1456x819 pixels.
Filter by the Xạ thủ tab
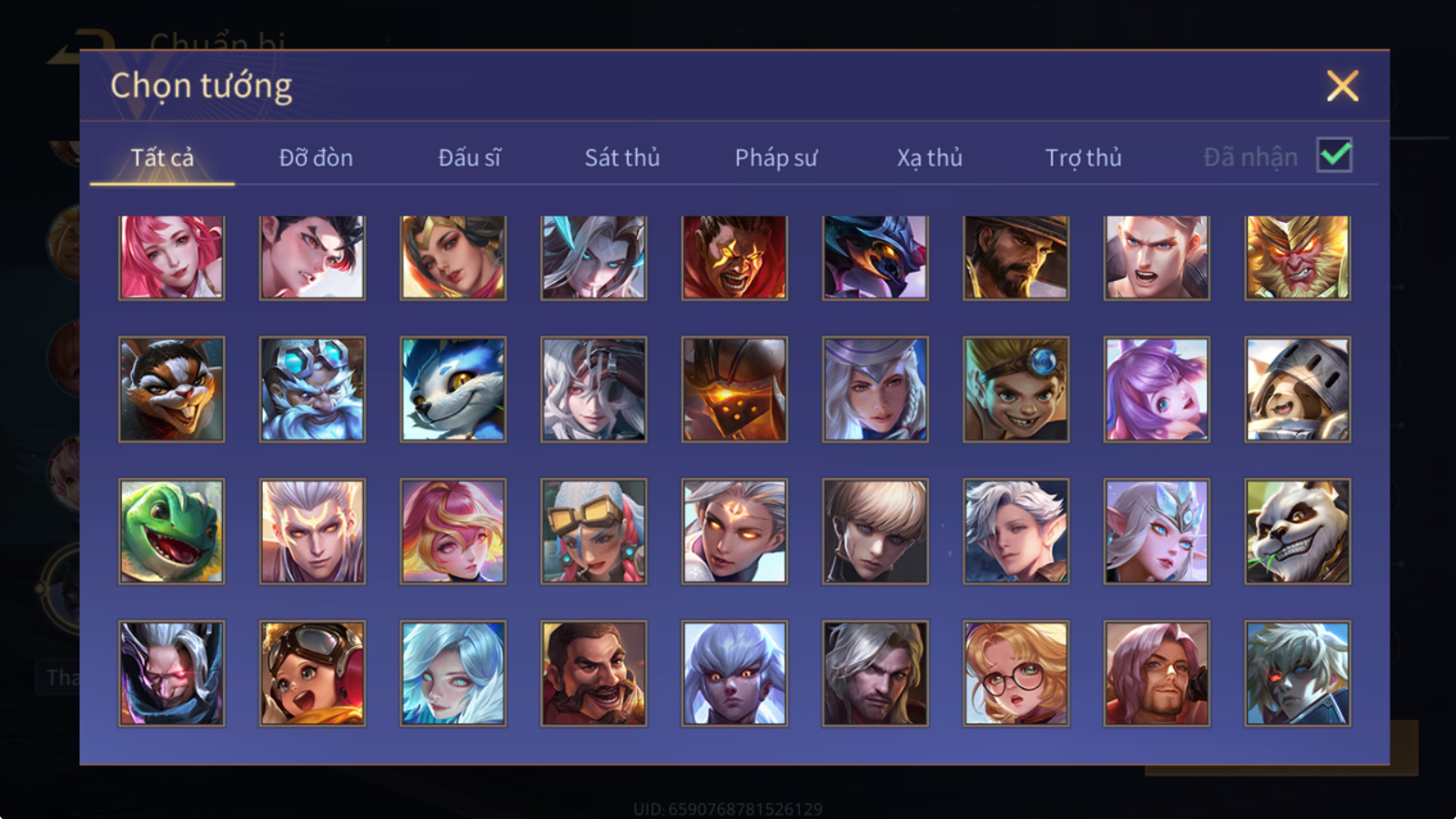click(x=929, y=157)
